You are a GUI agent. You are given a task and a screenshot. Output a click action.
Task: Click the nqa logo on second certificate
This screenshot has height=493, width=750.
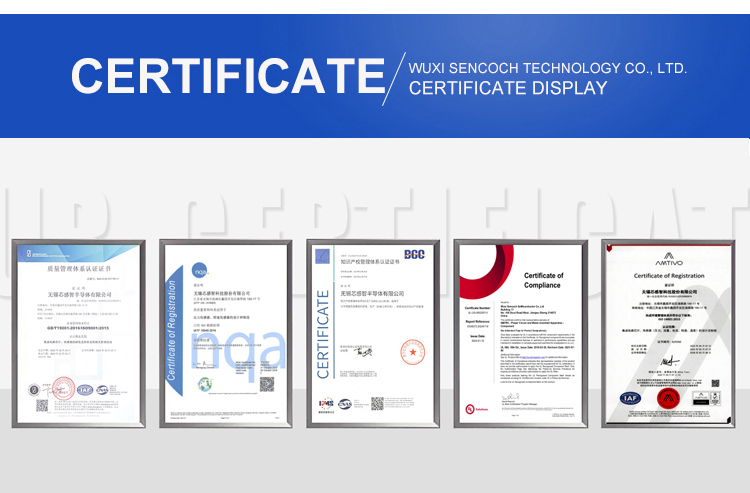(200, 270)
